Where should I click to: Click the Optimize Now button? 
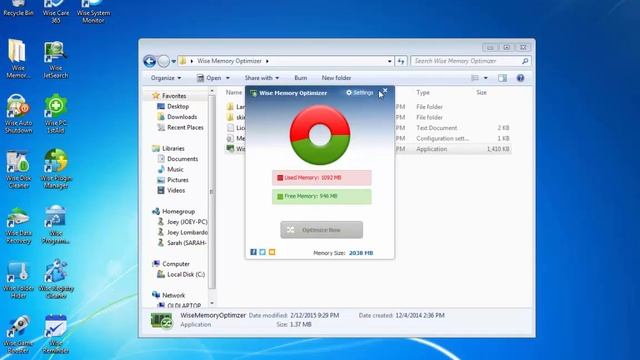point(322,230)
